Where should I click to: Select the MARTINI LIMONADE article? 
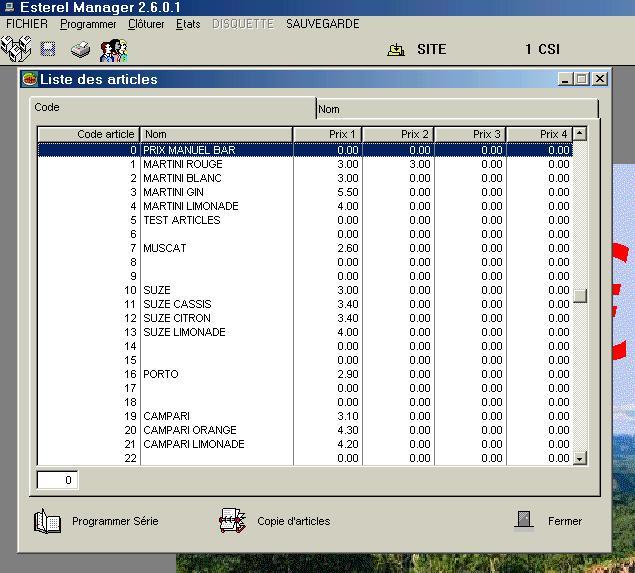pyautogui.click(x=305, y=206)
